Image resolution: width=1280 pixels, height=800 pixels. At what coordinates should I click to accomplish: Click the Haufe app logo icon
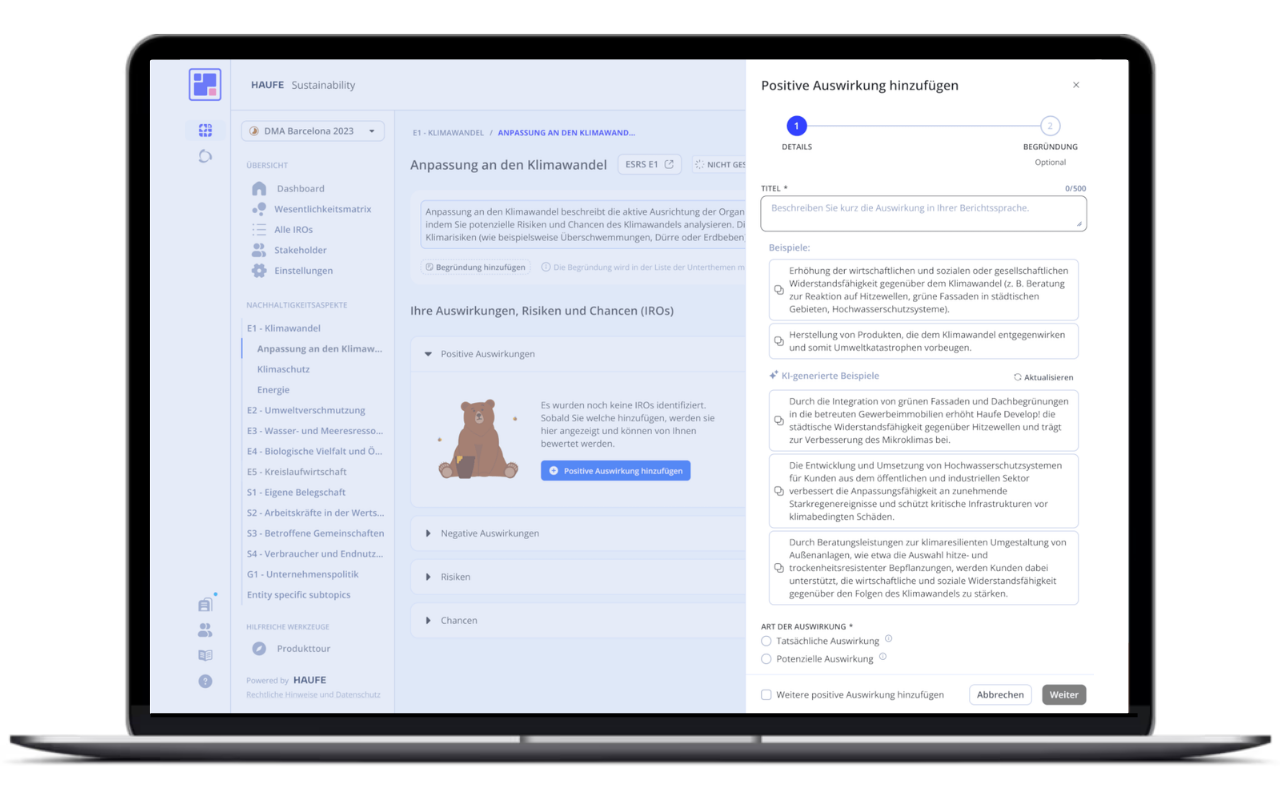tap(205, 85)
